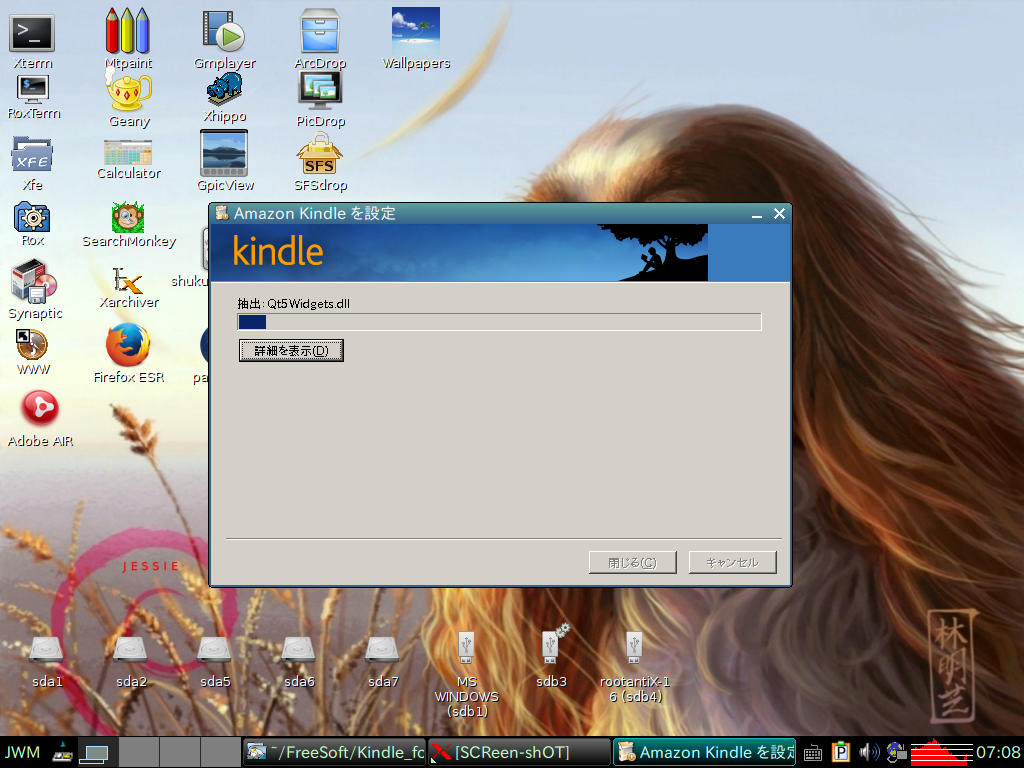Image resolution: width=1024 pixels, height=768 pixels.
Task: Open GpicView image viewer icon
Action: 224,153
